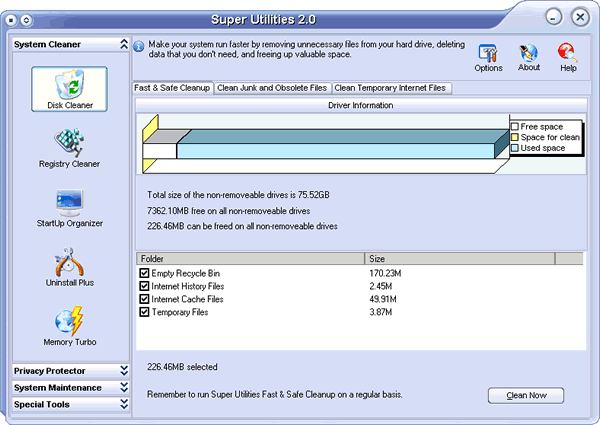
Task: Start the Memory Turbo tool
Action: tap(69, 326)
